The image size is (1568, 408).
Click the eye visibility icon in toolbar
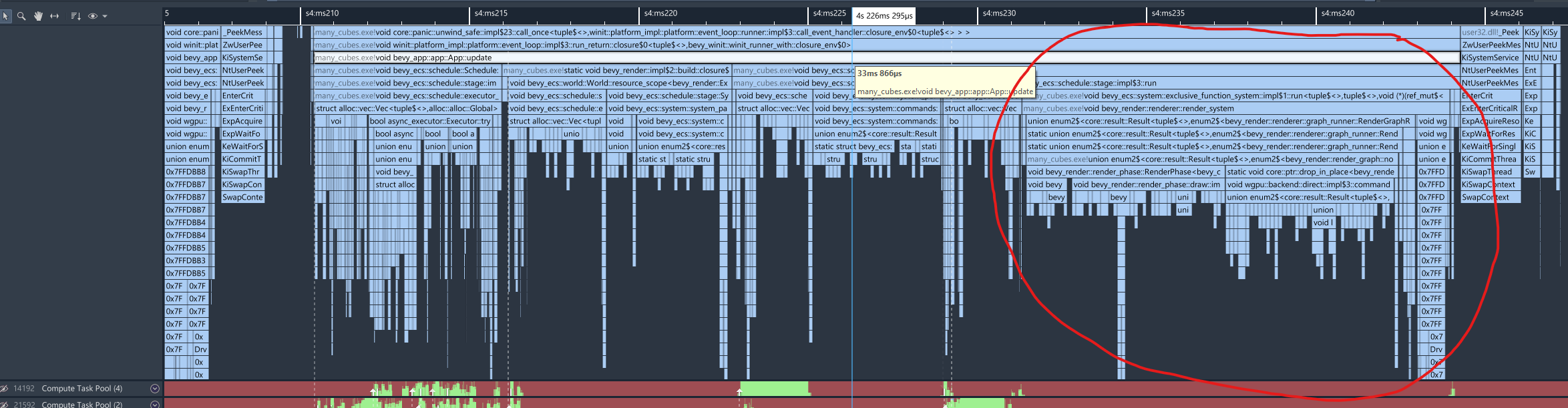(93, 16)
